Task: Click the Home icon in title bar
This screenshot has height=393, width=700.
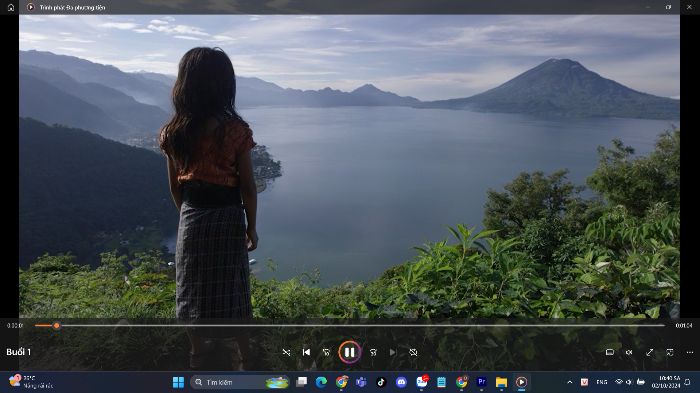Action: [11, 7]
